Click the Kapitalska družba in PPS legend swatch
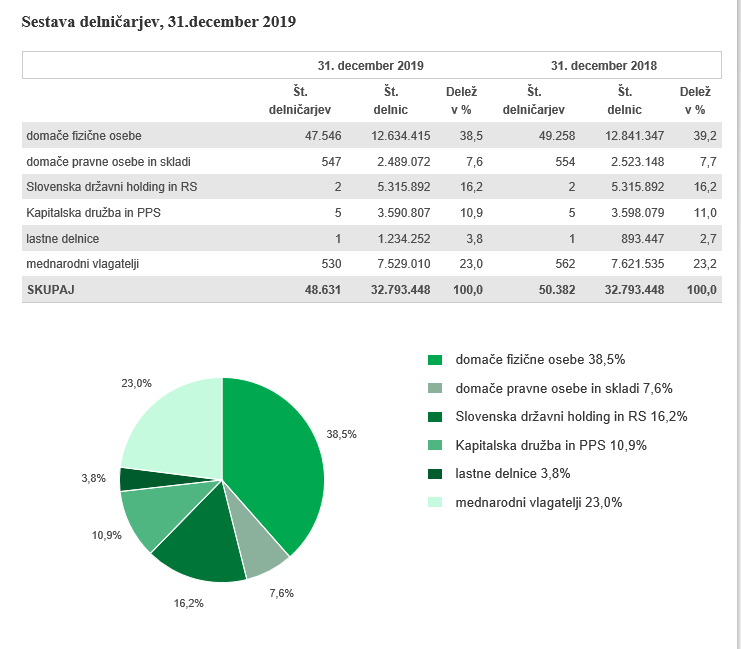Viewport: 741px width, 649px height. tap(435, 445)
